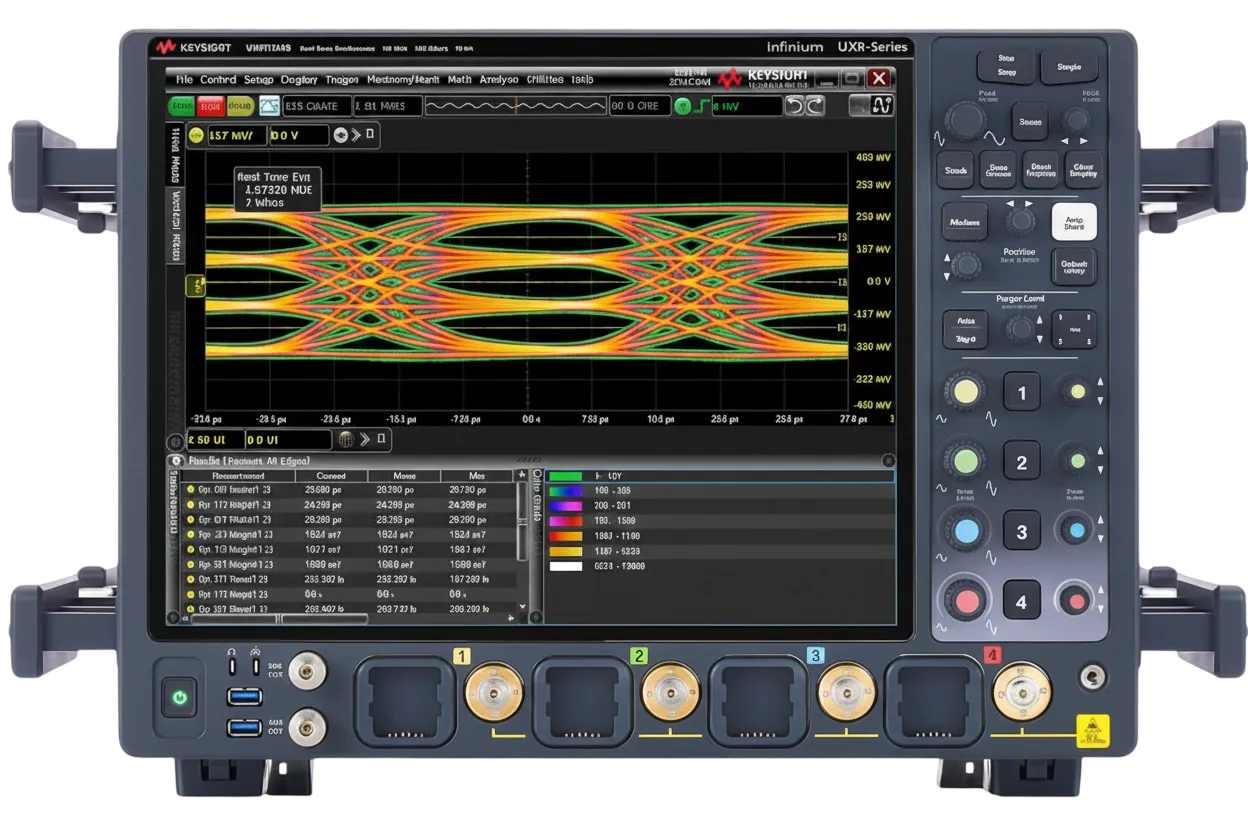Viewport: 1248px width, 832px height.
Task: Expand channel settings with the double chevron
Action: tap(355, 135)
